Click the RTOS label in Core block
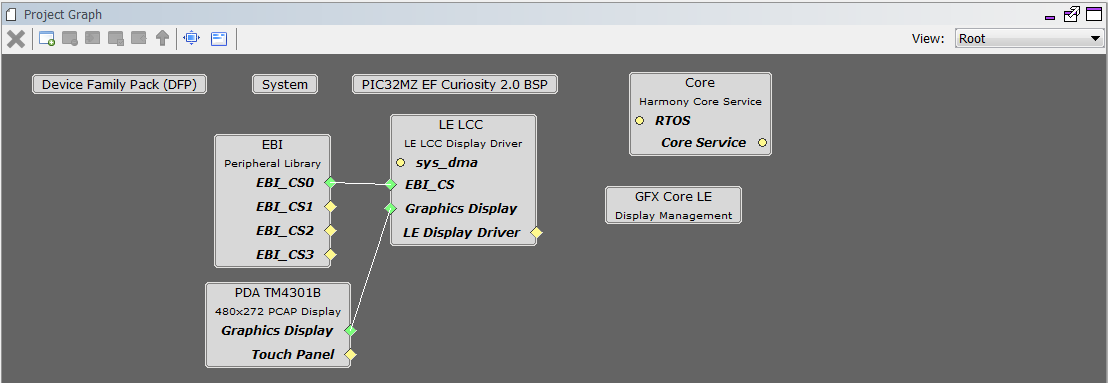Image resolution: width=1108 pixels, height=383 pixels. tap(673, 121)
